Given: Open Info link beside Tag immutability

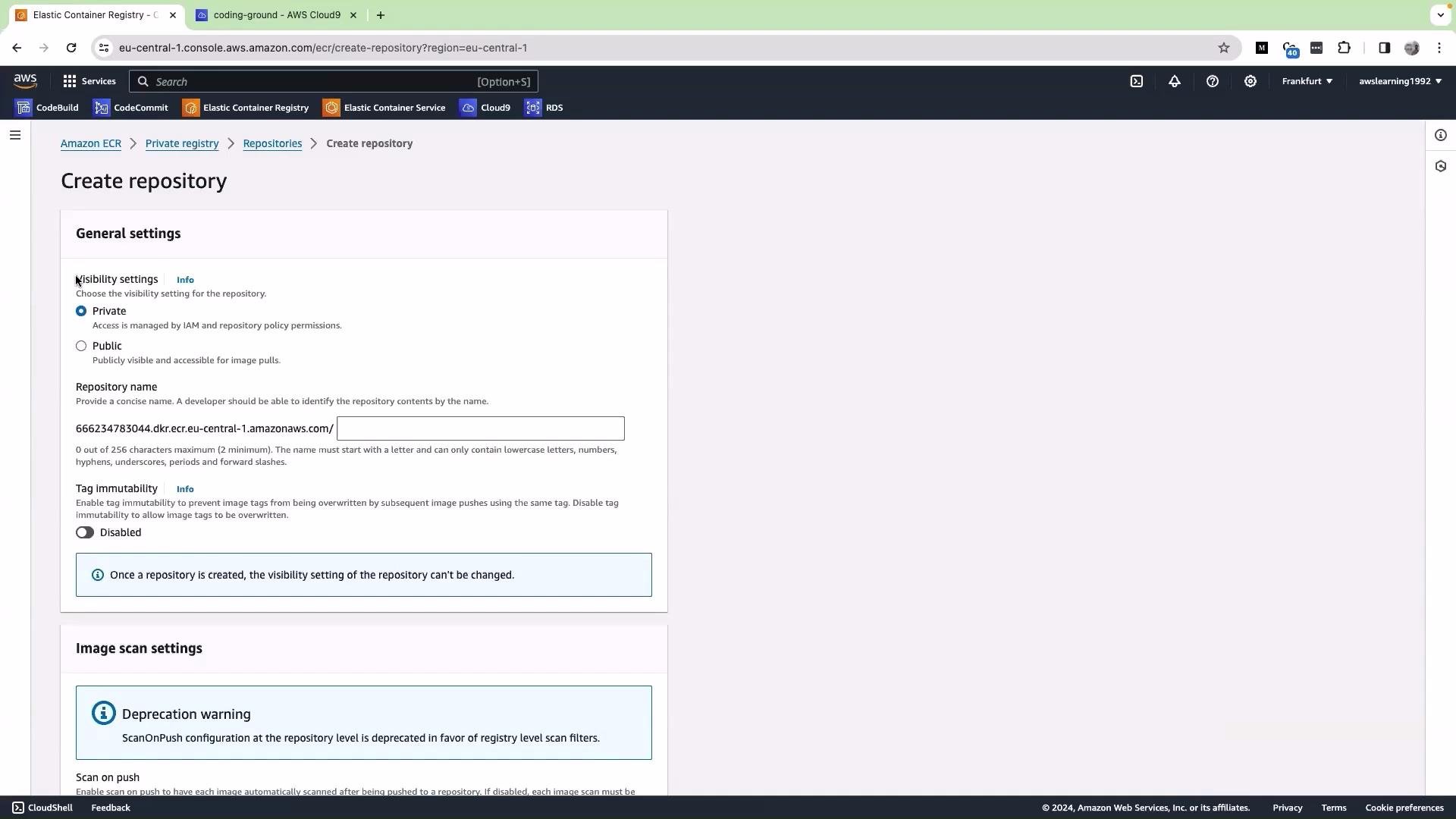Looking at the screenshot, I should click(x=185, y=489).
